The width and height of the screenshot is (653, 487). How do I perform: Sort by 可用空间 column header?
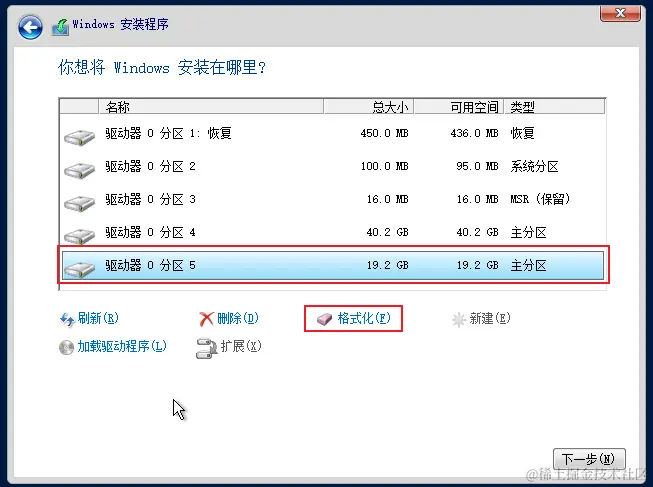point(459,107)
